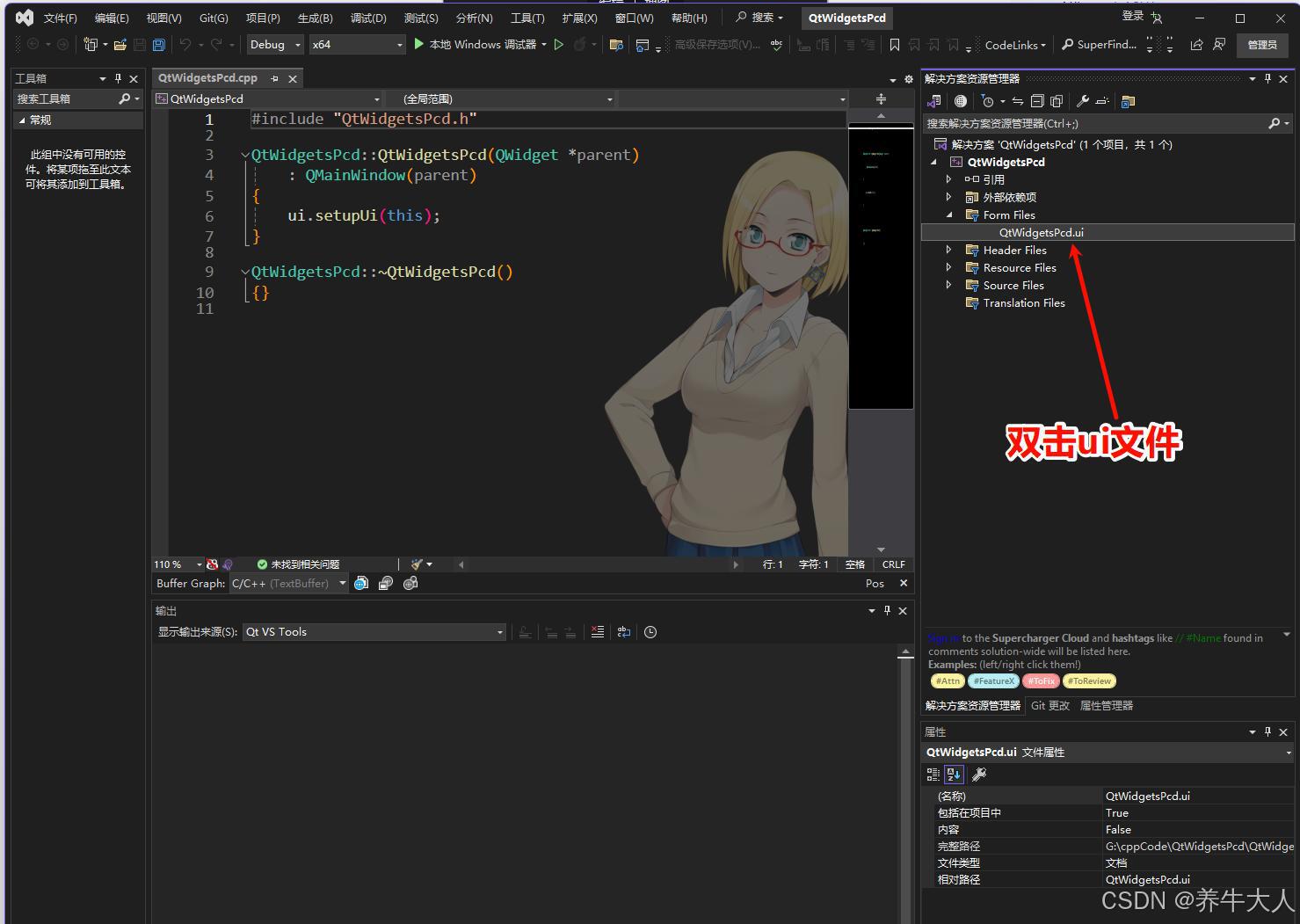1300x924 pixels.
Task: Open output source Qt VS Tools dropdown
Action: pyautogui.click(x=374, y=631)
